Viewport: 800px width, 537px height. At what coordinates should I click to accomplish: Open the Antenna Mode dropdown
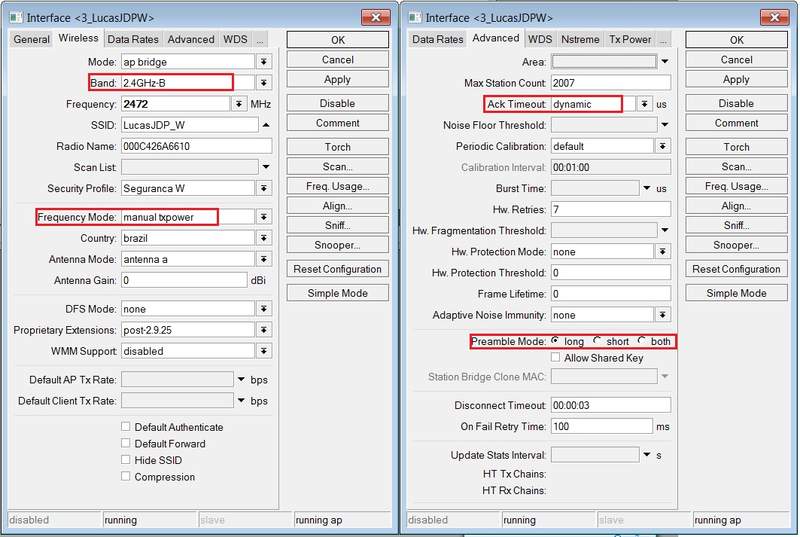pyautogui.click(x=264, y=259)
